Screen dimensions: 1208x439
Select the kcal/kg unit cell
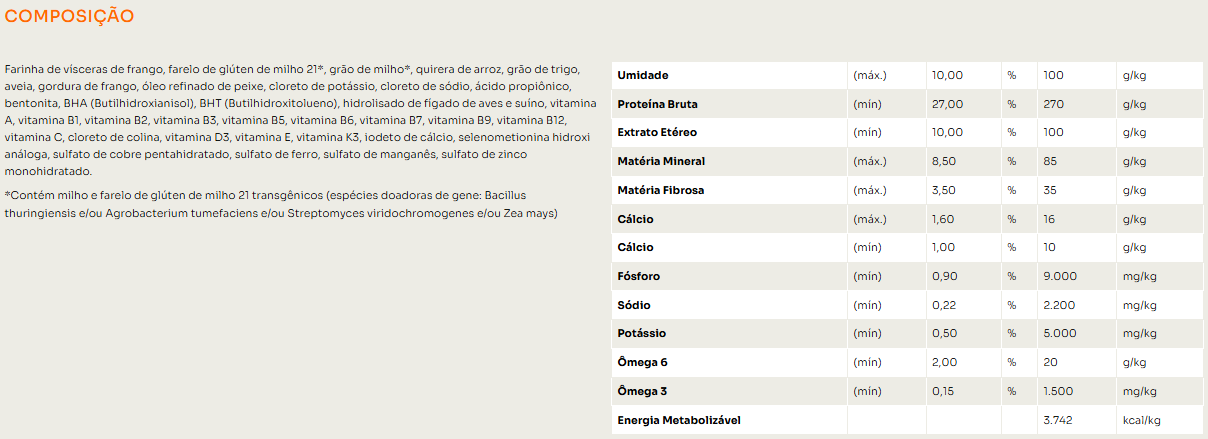1142,420
